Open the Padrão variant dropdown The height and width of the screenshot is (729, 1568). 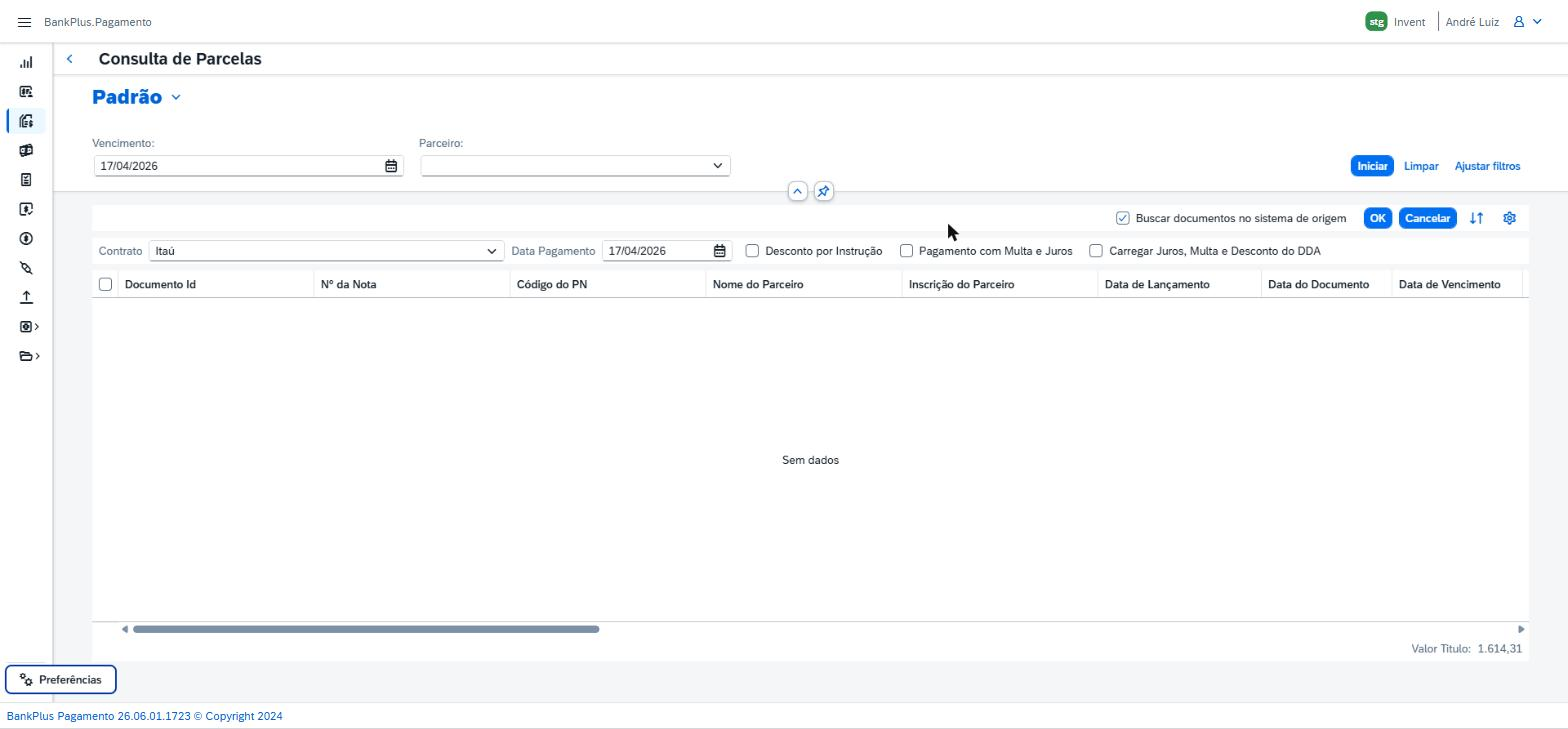point(176,97)
